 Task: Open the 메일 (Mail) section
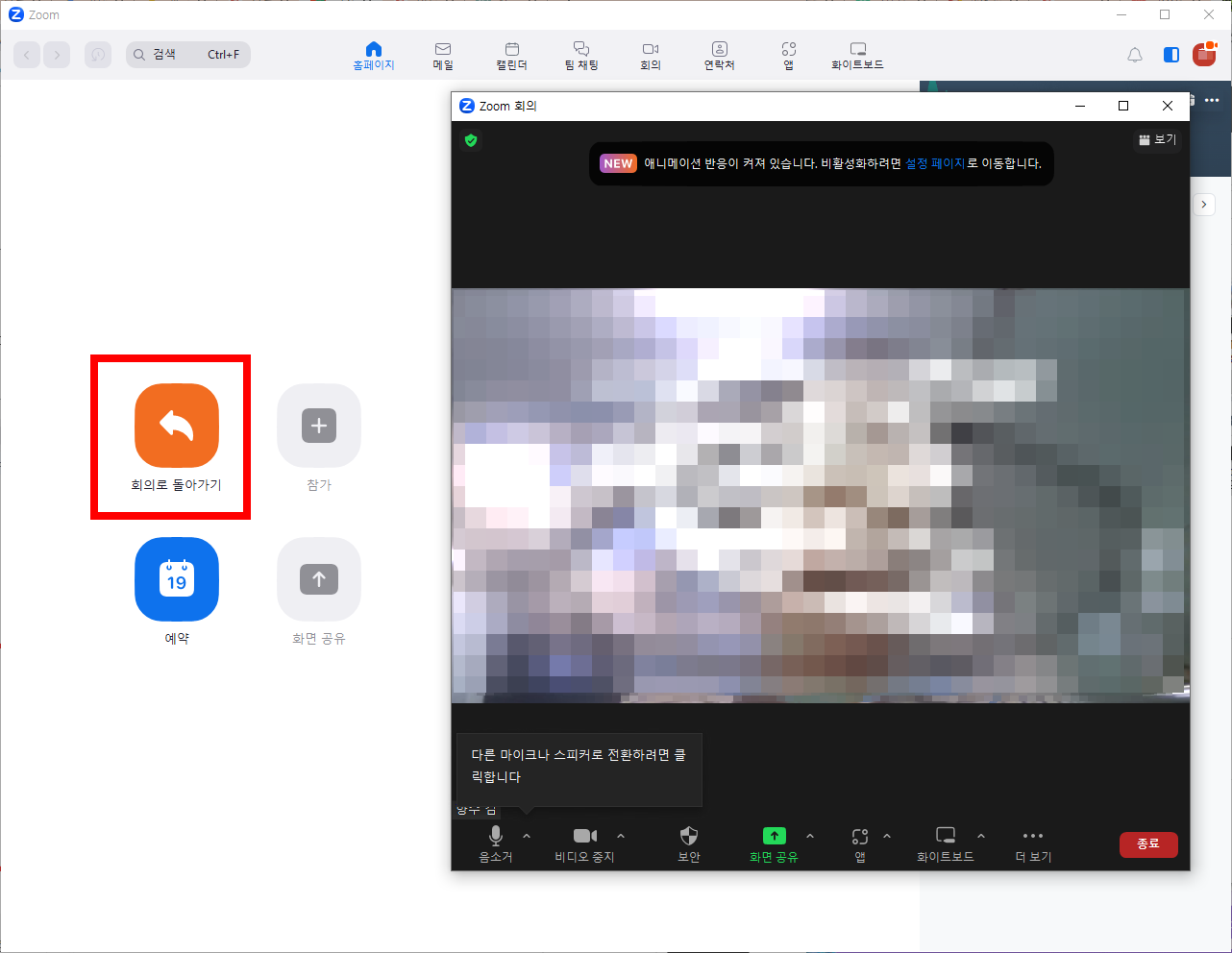pyautogui.click(x=442, y=55)
